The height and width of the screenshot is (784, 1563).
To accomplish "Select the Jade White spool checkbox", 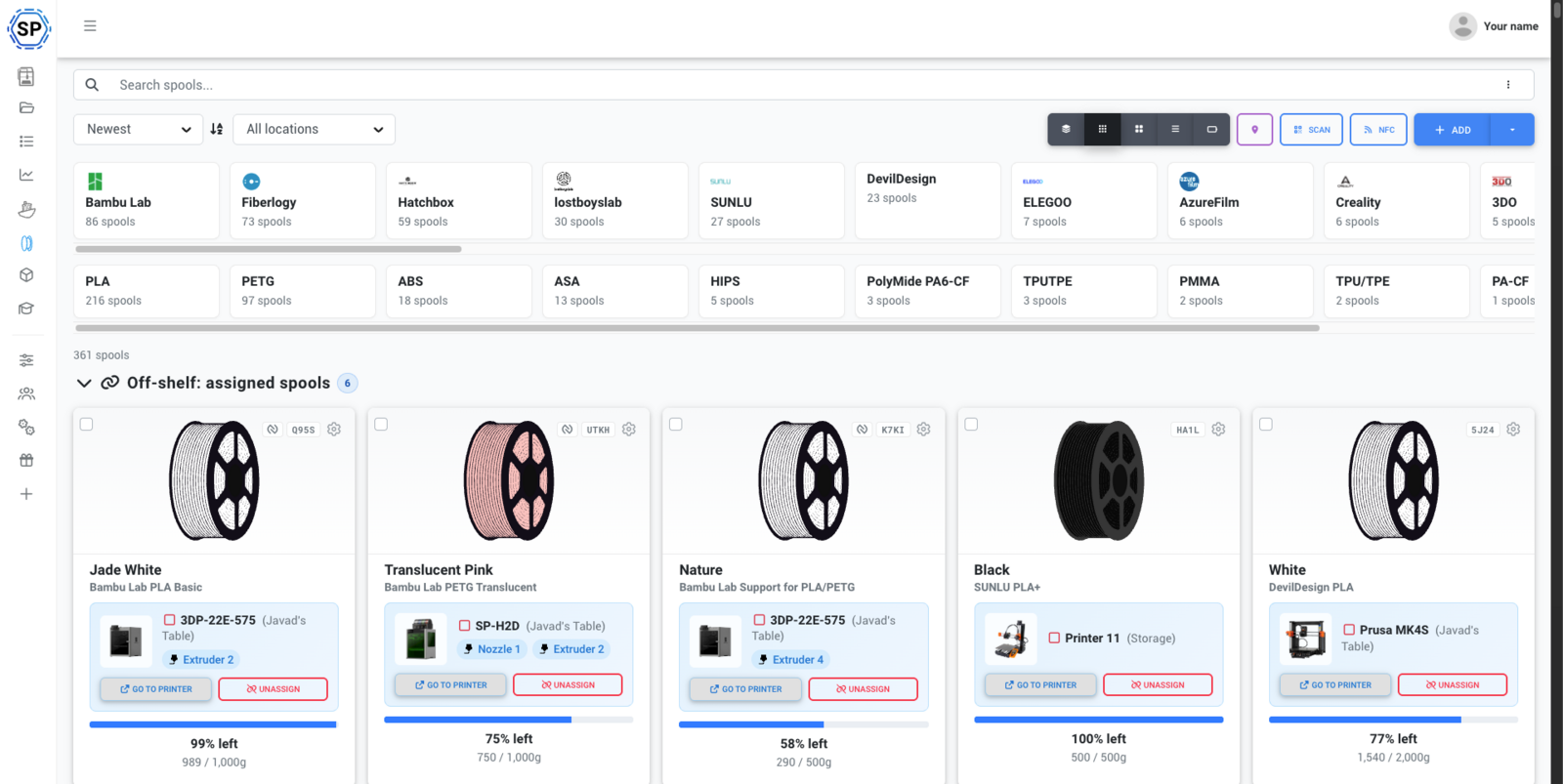I will (87, 425).
